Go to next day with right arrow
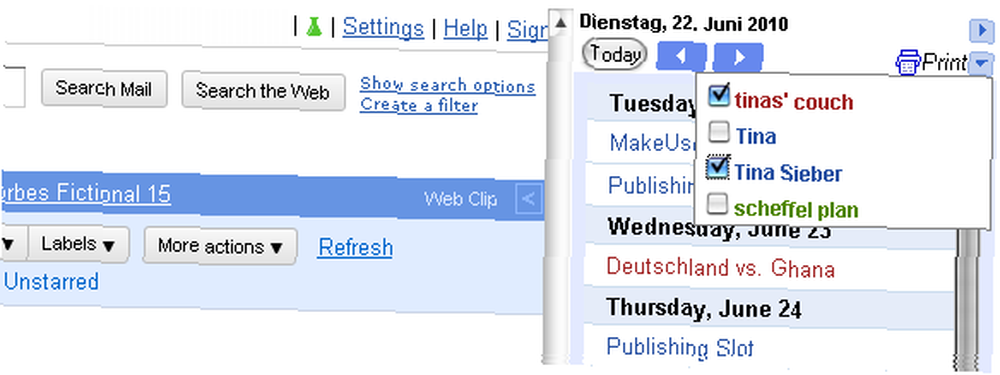The width and height of the screenshot is (1000, 375). click(x=738, y=57)
